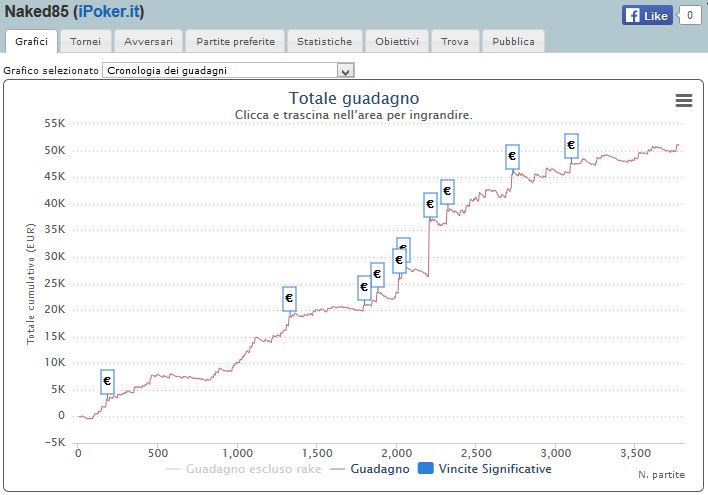Select the Partite preferite tab
Screen dimensions: 708x495
pos(235,42)
